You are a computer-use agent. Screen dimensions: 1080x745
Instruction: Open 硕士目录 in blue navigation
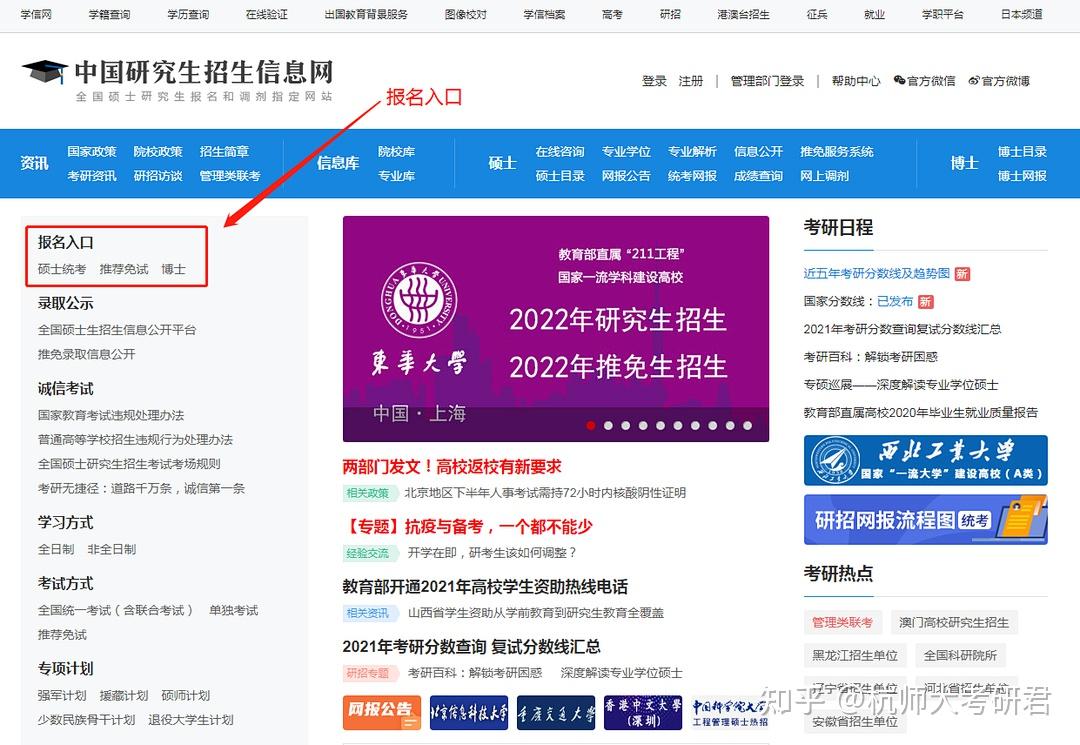coord(560,176)
